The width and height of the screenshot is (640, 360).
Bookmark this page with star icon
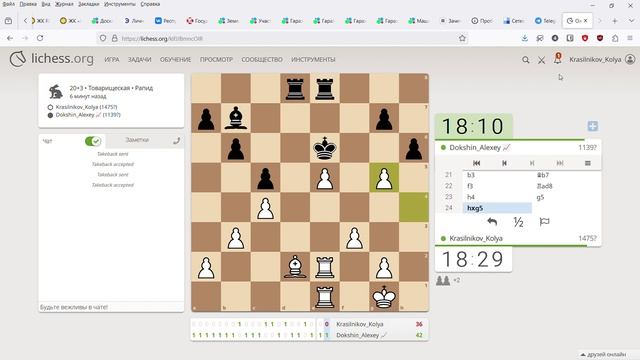pos(462,38)
